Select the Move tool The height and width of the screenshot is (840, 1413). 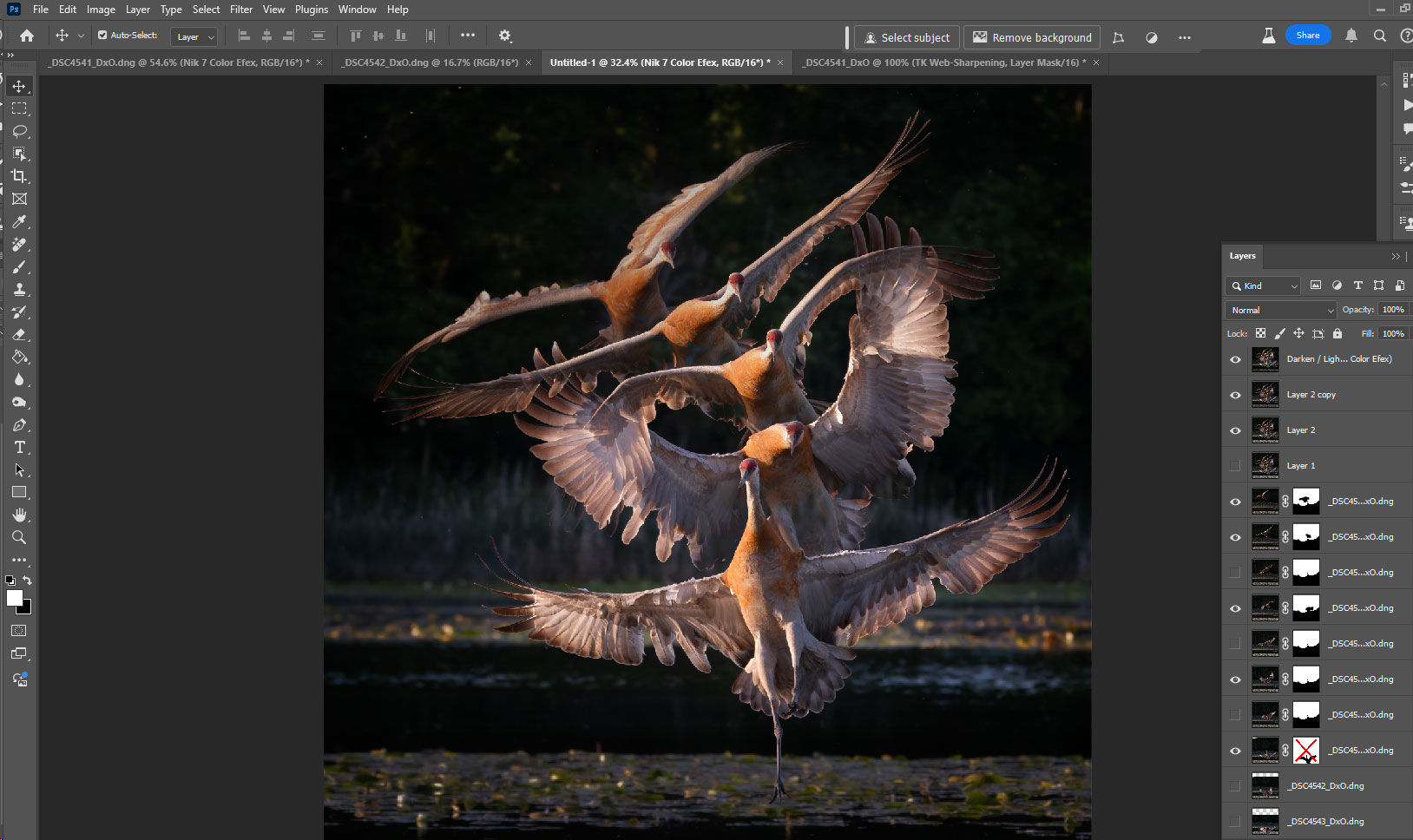19,86
